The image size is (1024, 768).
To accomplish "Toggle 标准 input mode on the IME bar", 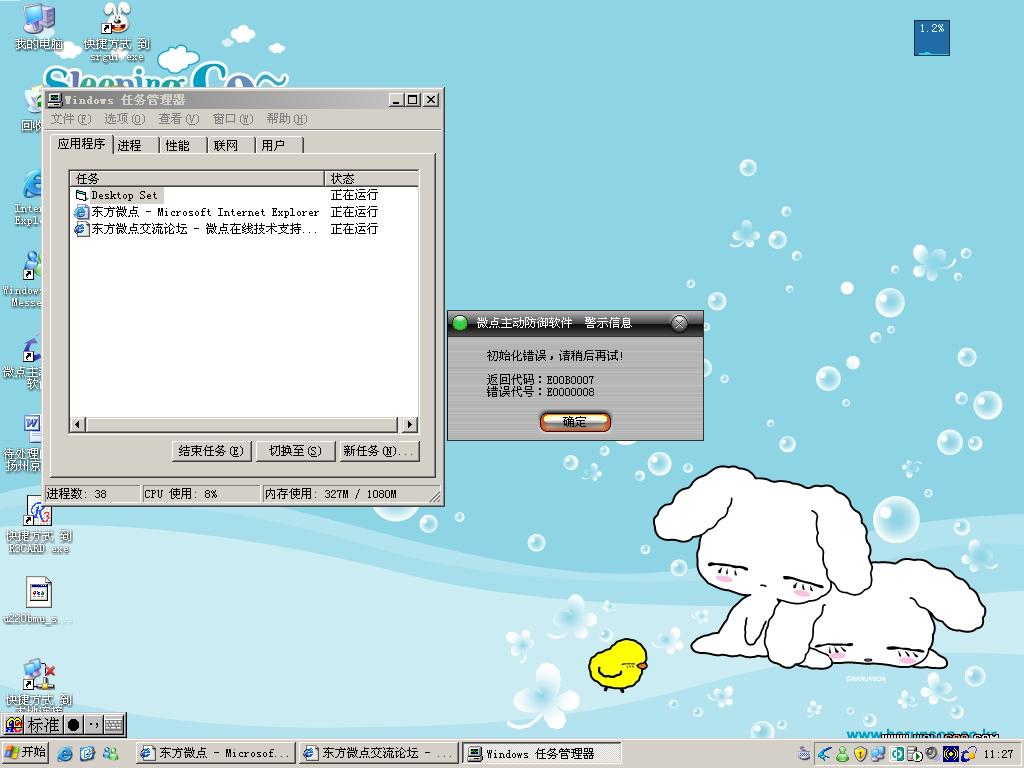I will (44, 725).
